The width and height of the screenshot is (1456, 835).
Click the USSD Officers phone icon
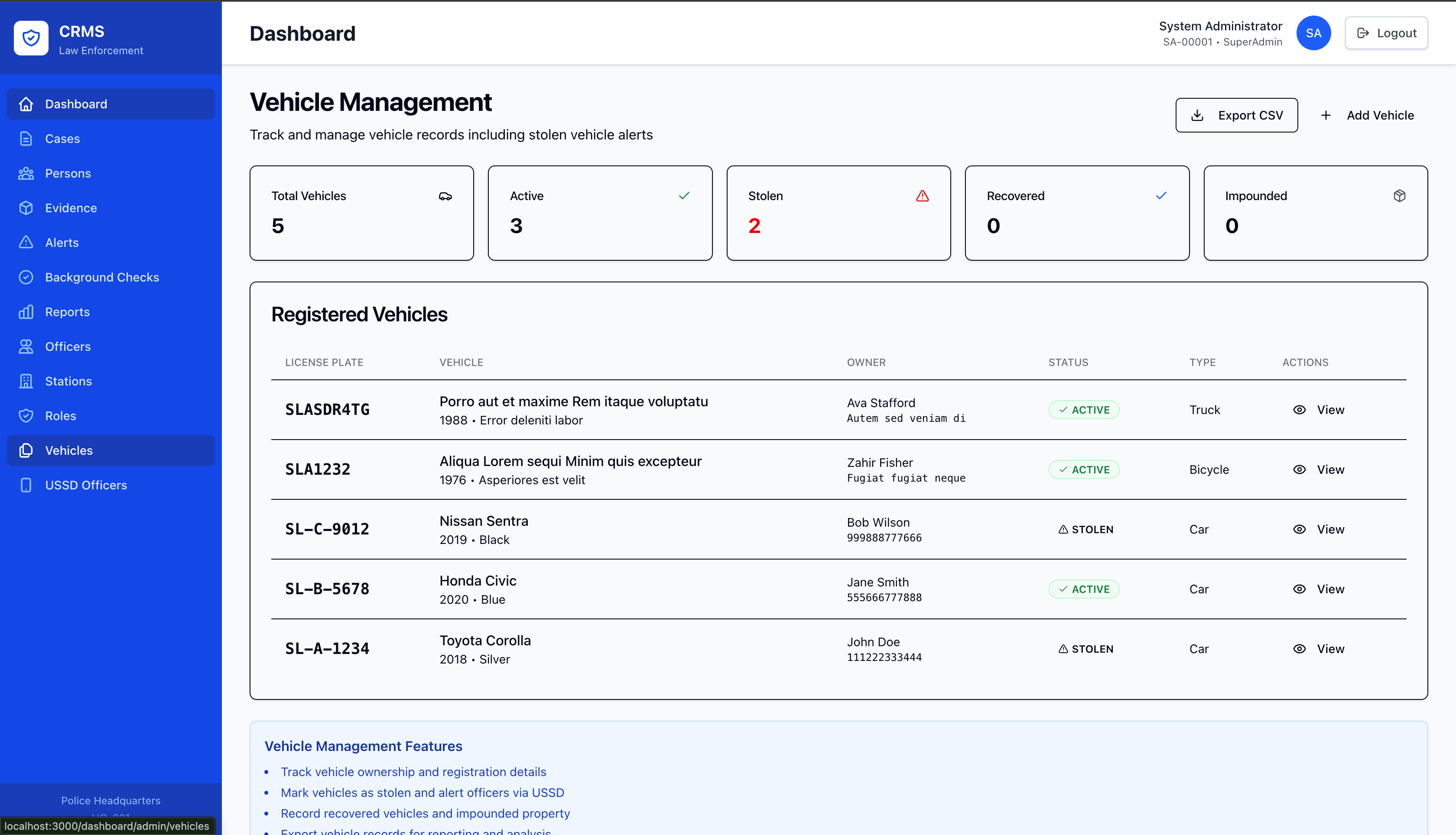(x=26, y=485)
